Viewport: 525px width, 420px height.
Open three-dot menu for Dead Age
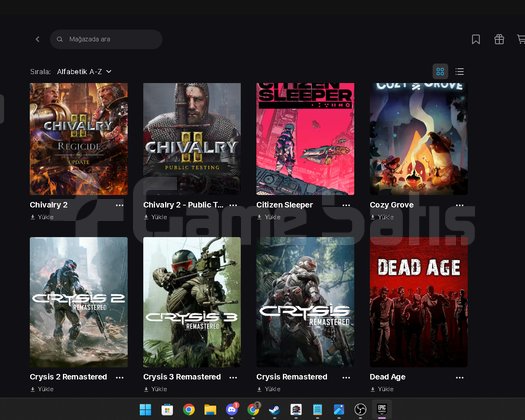pyautogui.click(x=460, y=377)
